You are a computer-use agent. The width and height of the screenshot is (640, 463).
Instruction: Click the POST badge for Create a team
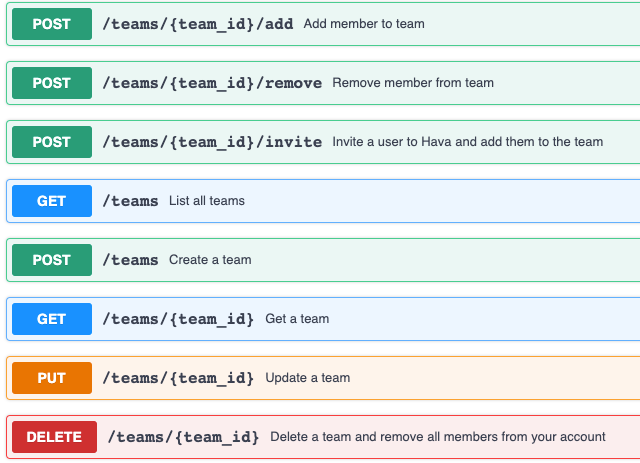tap(52, 260)
